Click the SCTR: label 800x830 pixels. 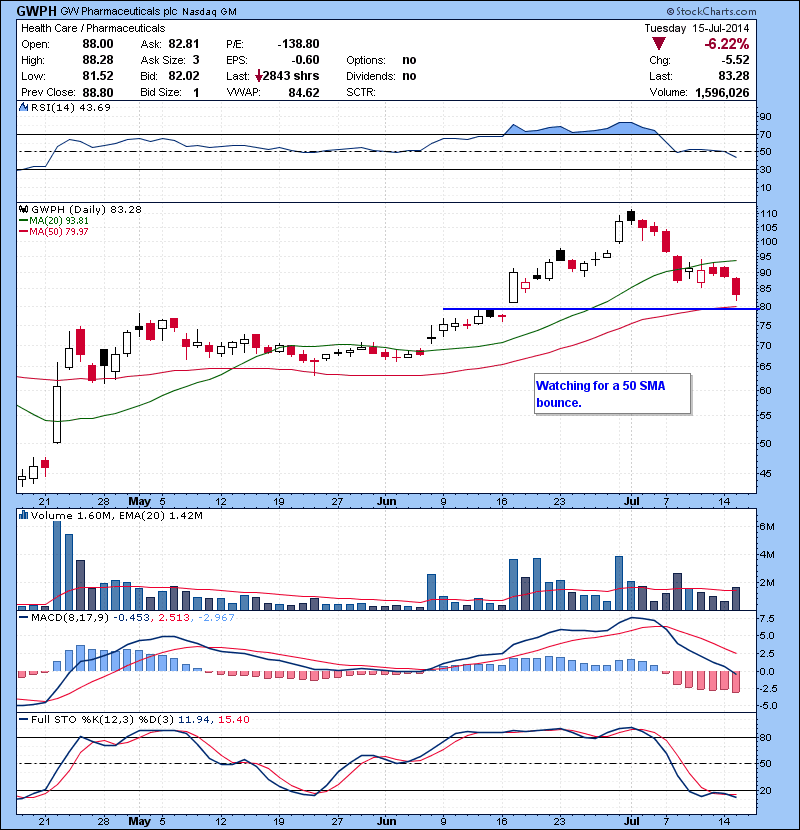(x=361, y=92)
